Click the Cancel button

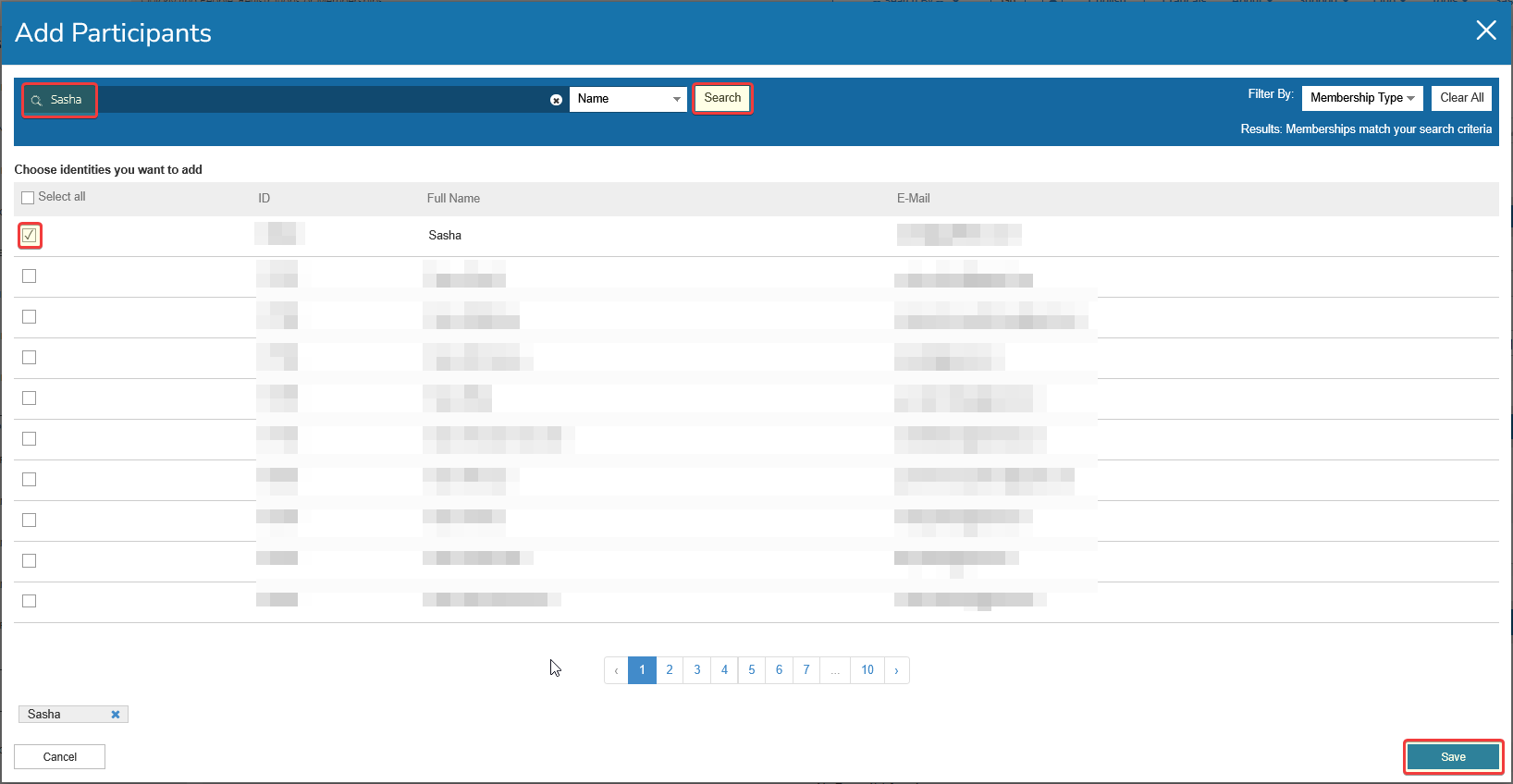60,757
